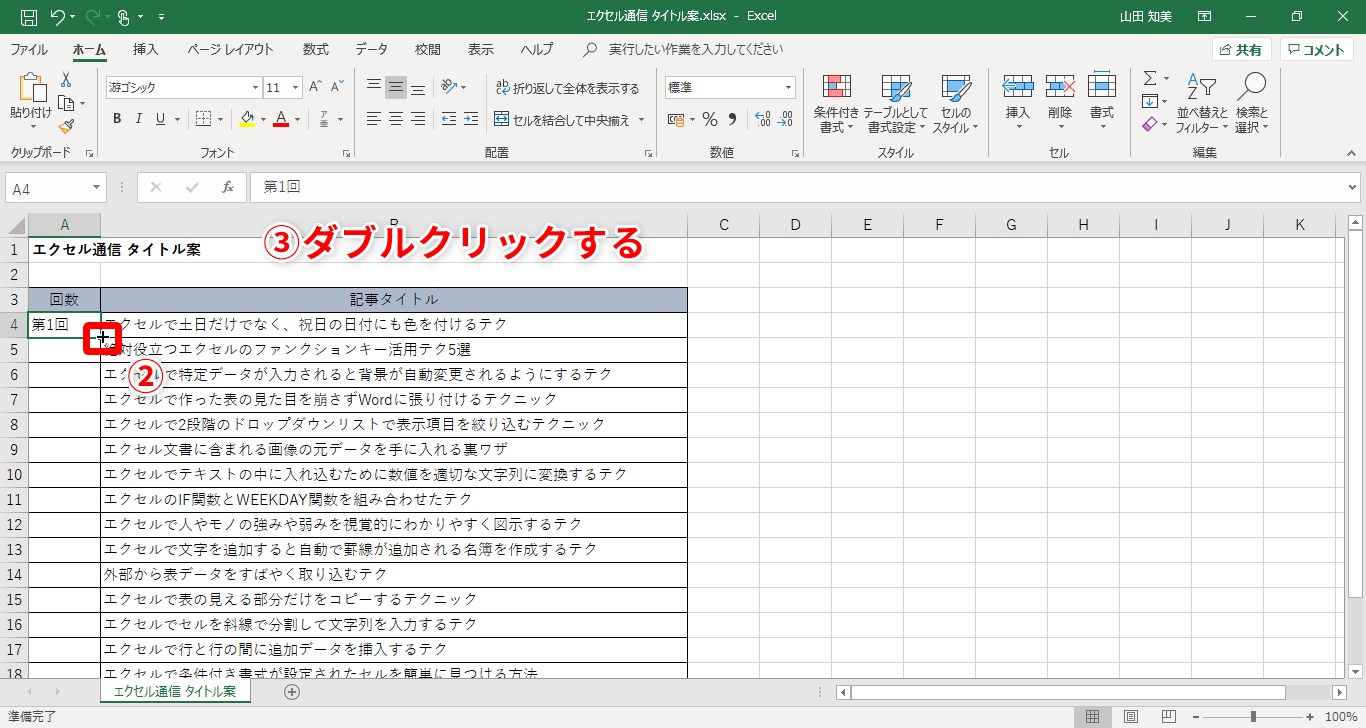
Task: Toggle 折り返して全体を表示する wrap text
Action: [567, 88]
